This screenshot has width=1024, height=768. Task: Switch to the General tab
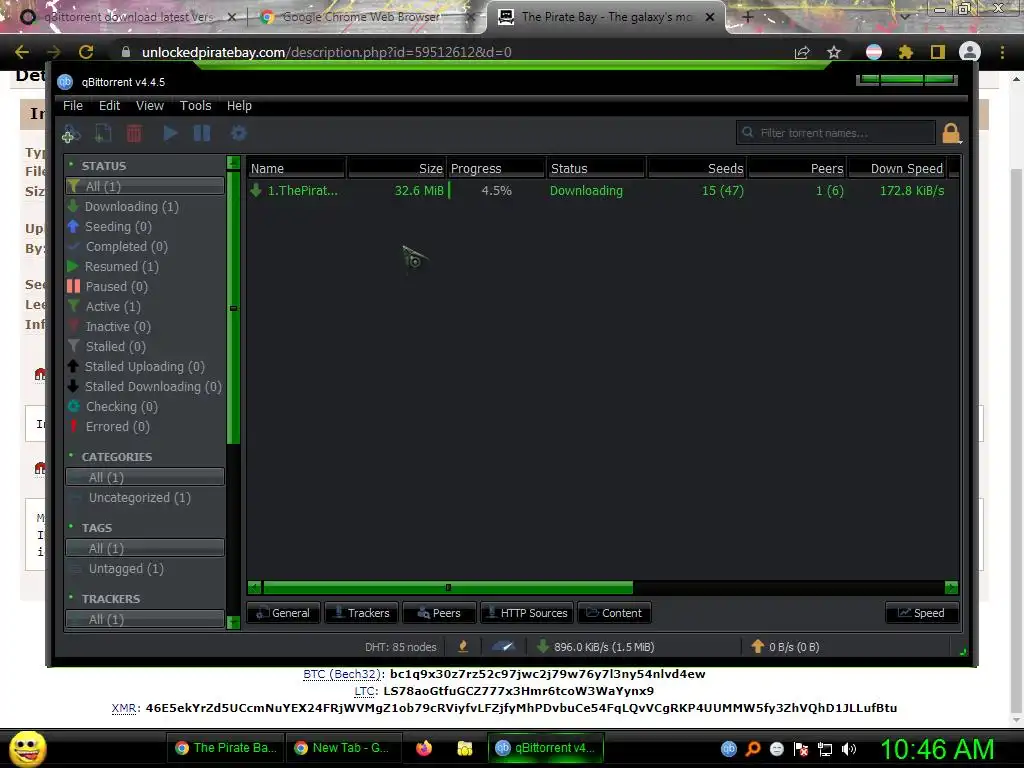pyautogui.click(x=283, y=613)
